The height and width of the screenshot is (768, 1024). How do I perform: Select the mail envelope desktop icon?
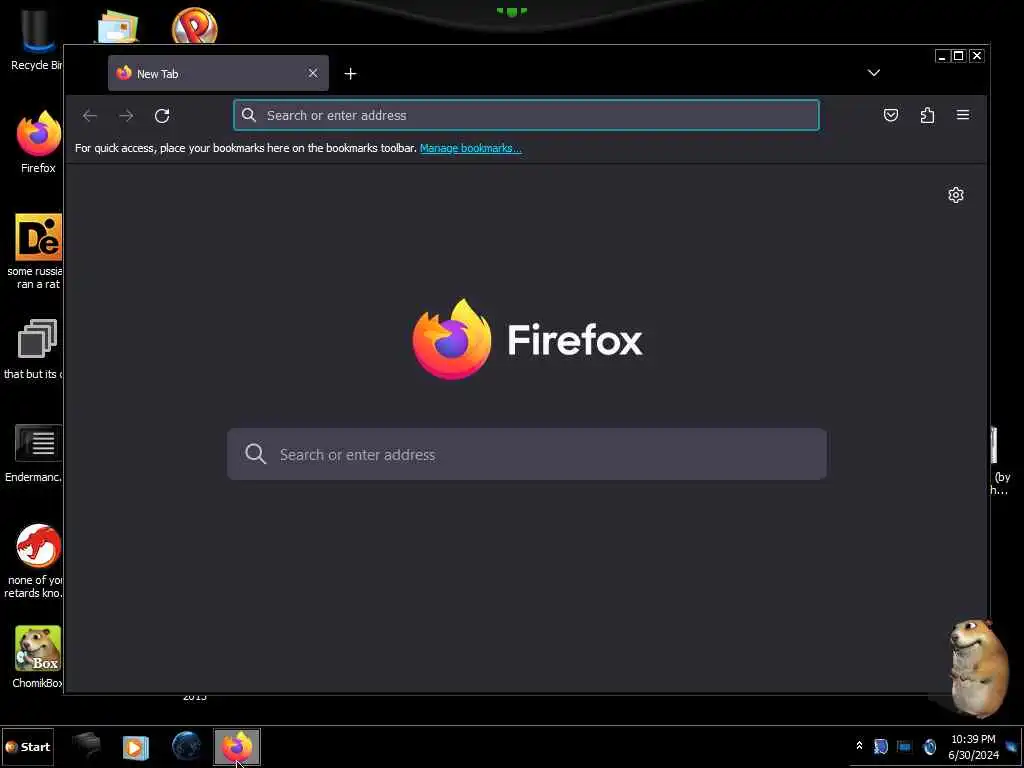click(118, 26)
